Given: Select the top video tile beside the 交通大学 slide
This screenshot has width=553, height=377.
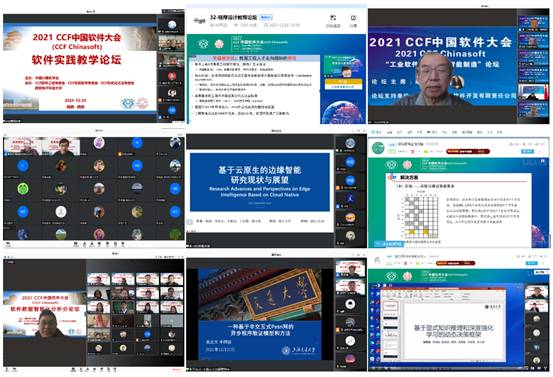Looking at the screenshot, I should (x=350, y=269).
